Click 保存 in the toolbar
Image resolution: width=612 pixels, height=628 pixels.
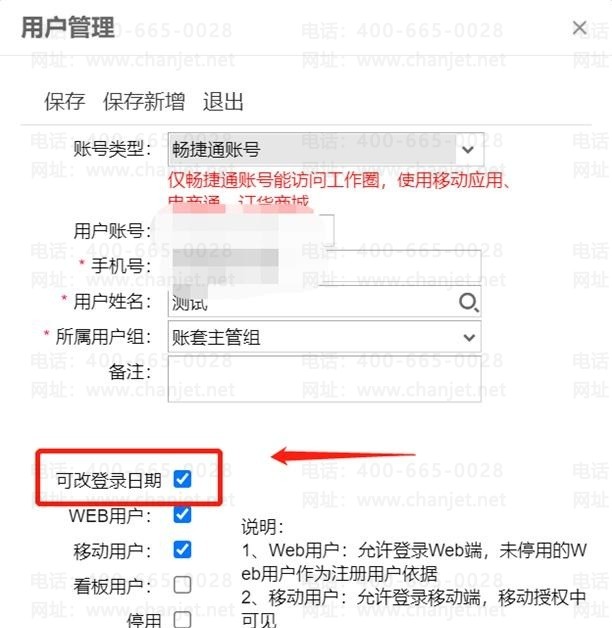click(x=64, y=101)
